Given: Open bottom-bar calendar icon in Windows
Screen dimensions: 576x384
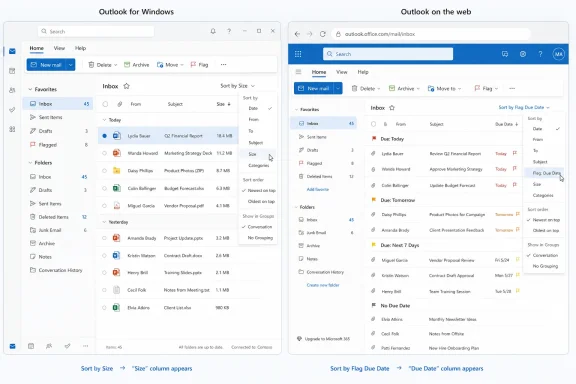Looking at the screenshot, I should coord(31,346).
